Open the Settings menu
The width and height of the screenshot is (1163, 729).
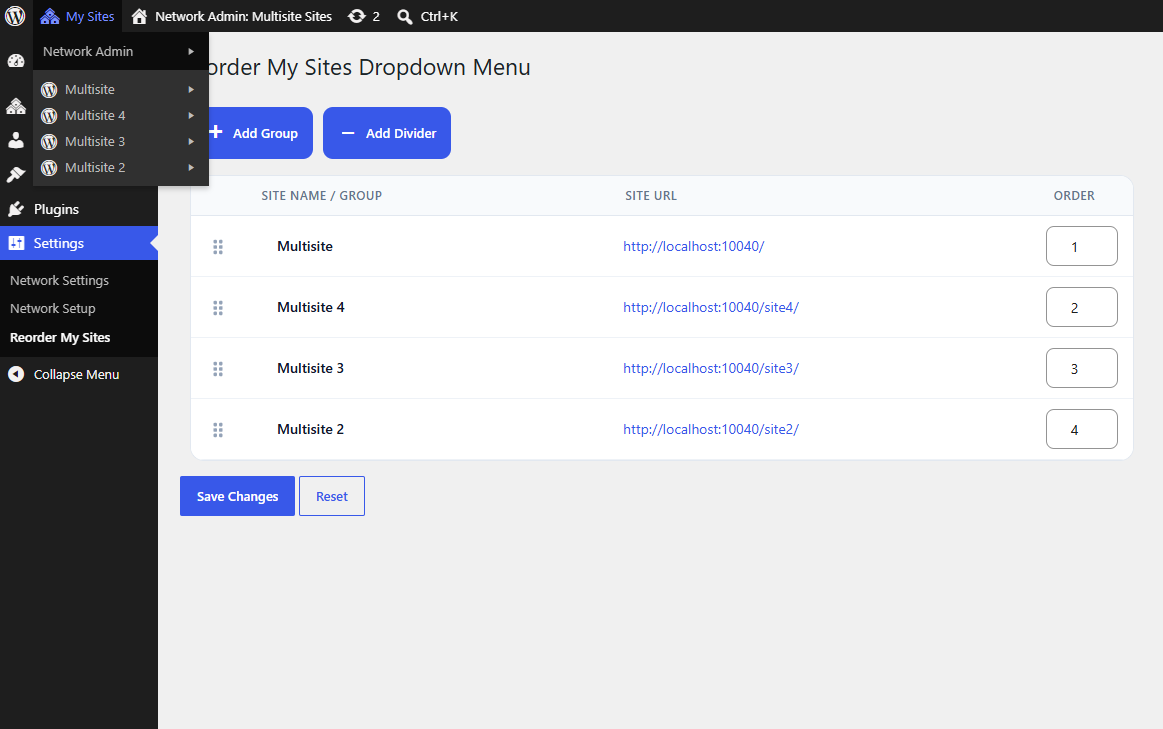point(79,243)
